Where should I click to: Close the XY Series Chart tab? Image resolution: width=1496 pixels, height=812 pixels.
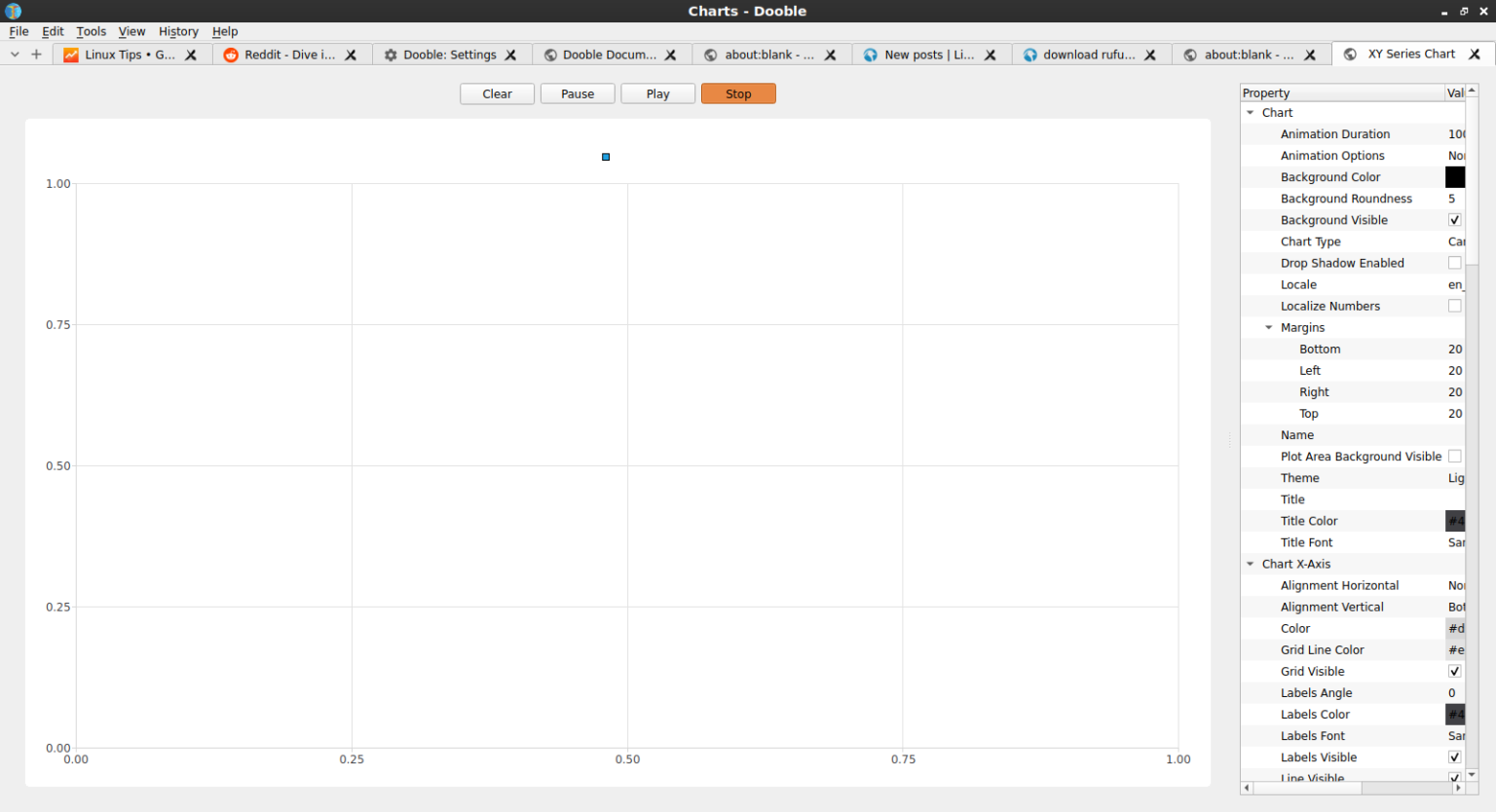[1475, 55]
